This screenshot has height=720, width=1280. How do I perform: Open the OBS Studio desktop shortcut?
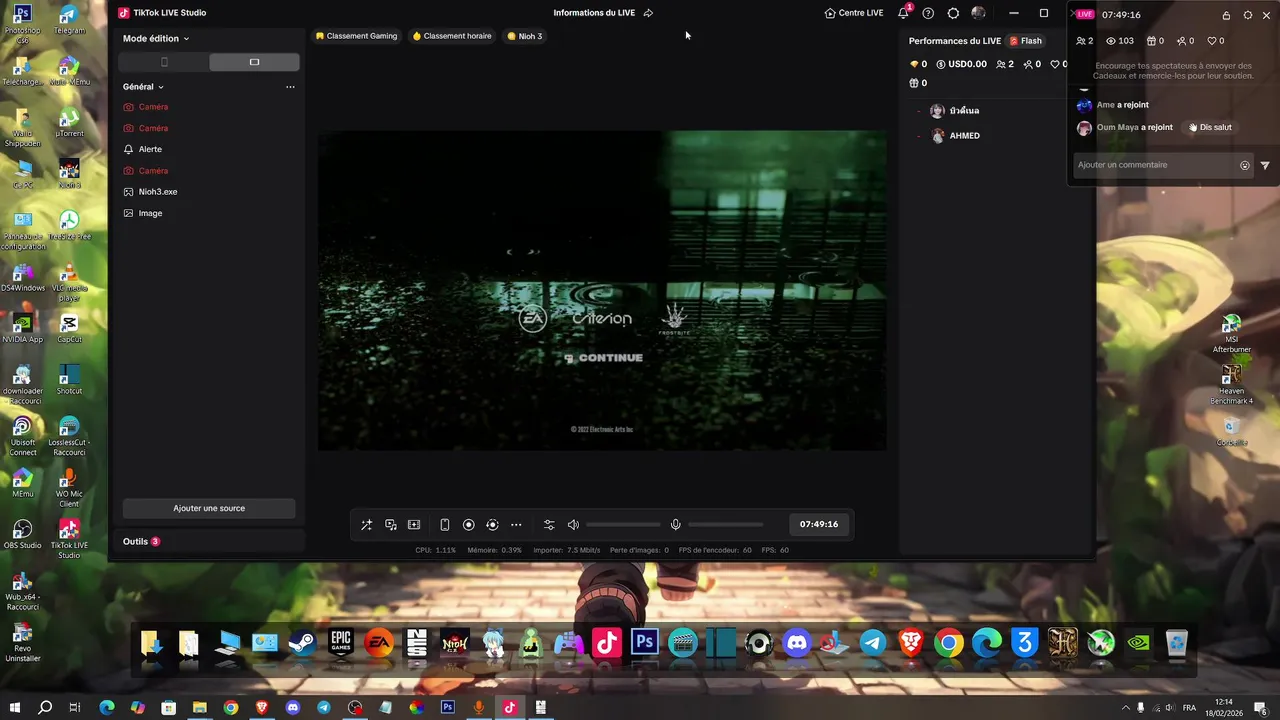tap(22, 535)
